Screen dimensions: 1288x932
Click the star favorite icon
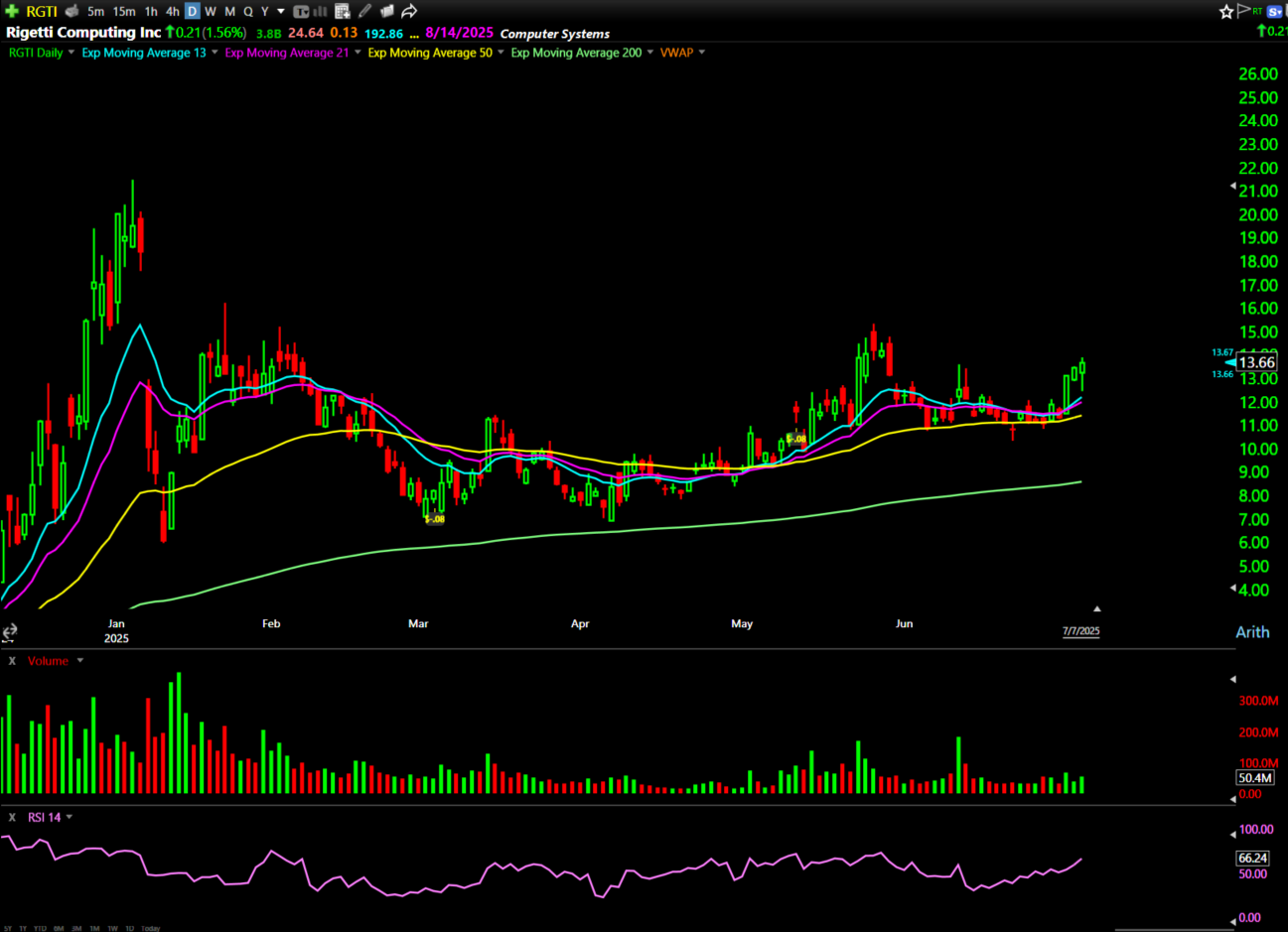click(x=1226, y=11)
